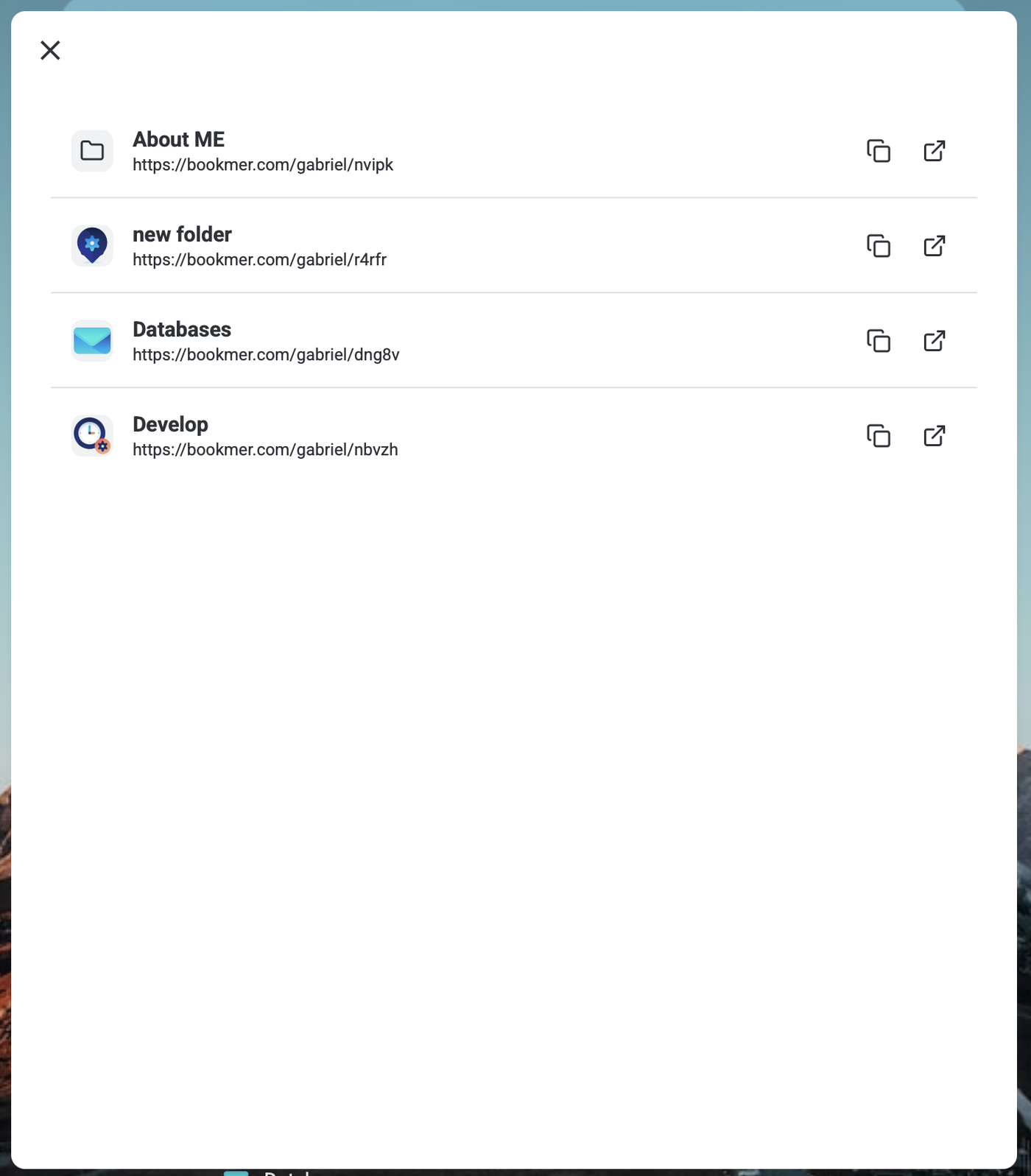Click the bookmer.com/gabriel/nvipk URL
The height and width of the screenshot is (1176, 1031).
click(263, 165)
